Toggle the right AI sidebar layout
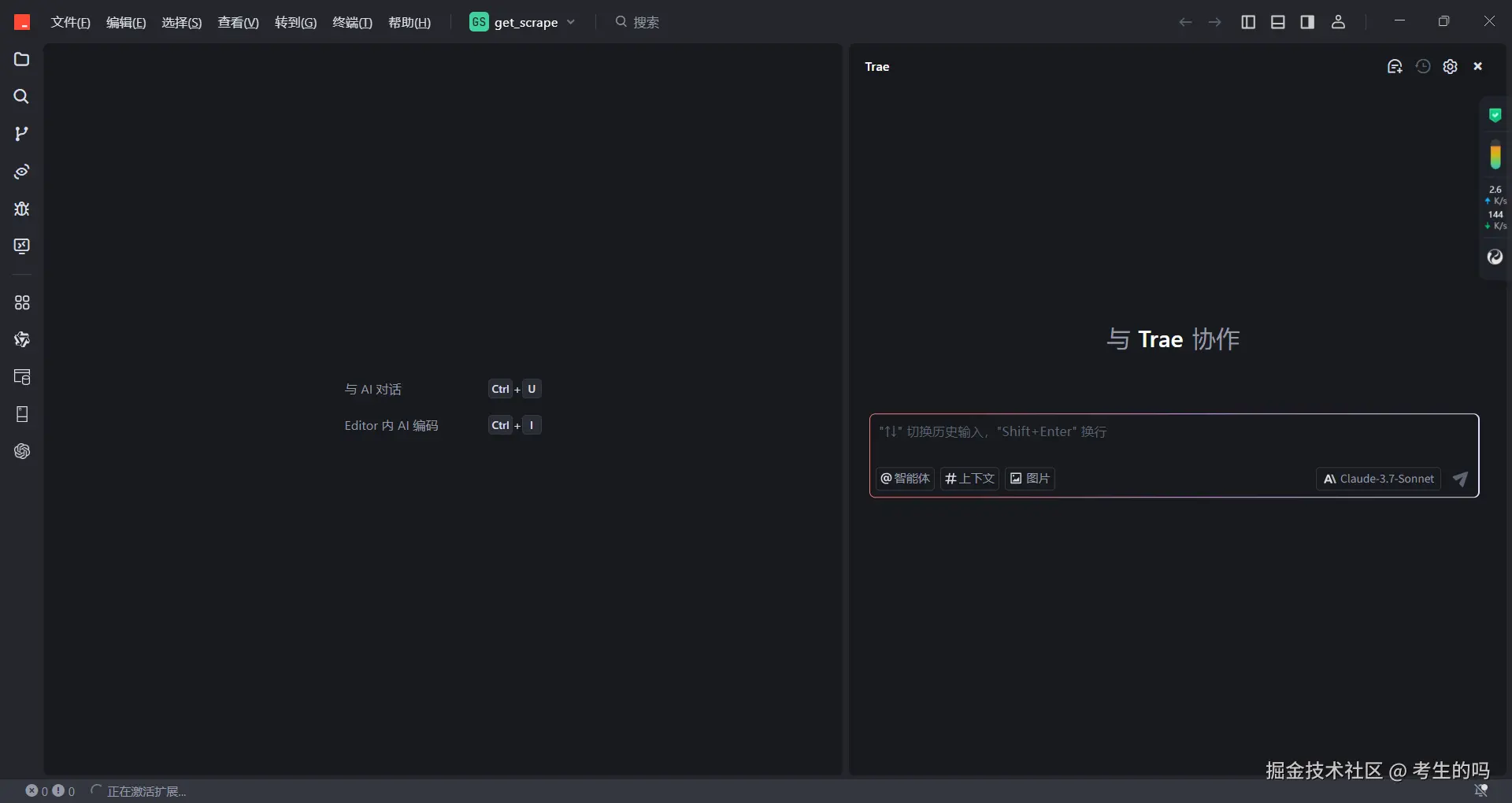The height and width of the screenshot is (803, 1512). click(1307, 22)
